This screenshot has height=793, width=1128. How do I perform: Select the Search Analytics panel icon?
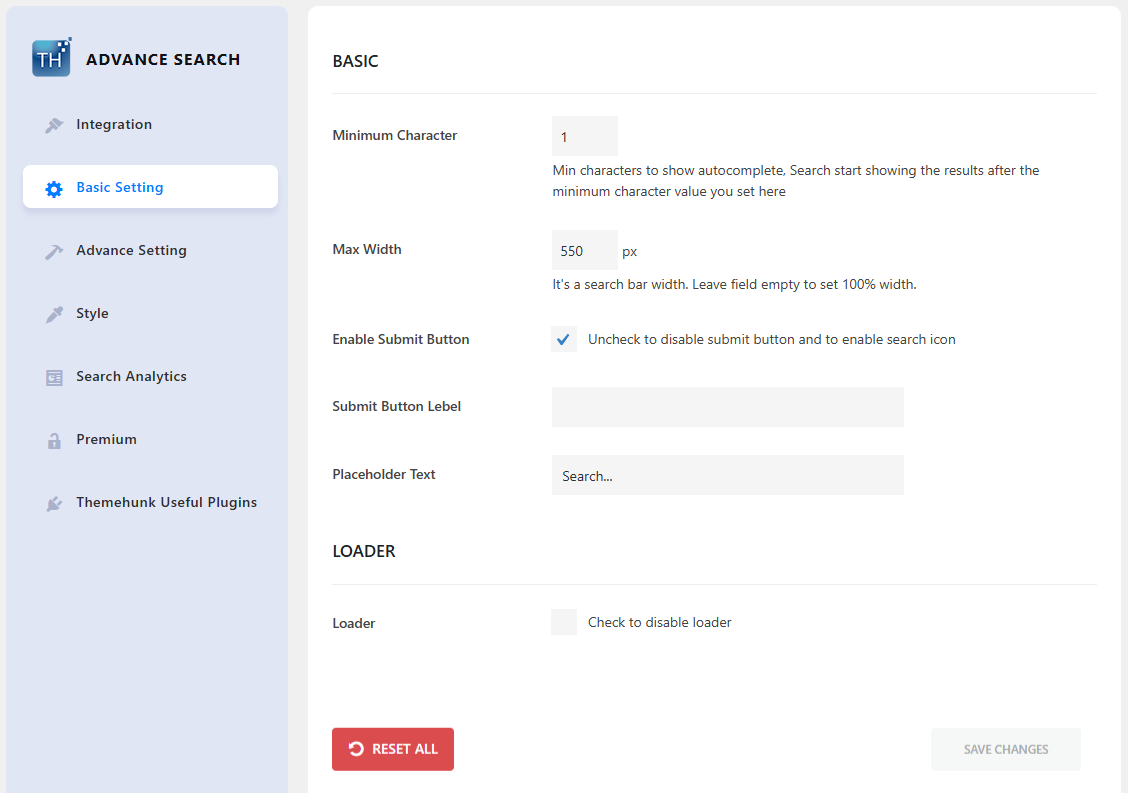click(54, 377)
